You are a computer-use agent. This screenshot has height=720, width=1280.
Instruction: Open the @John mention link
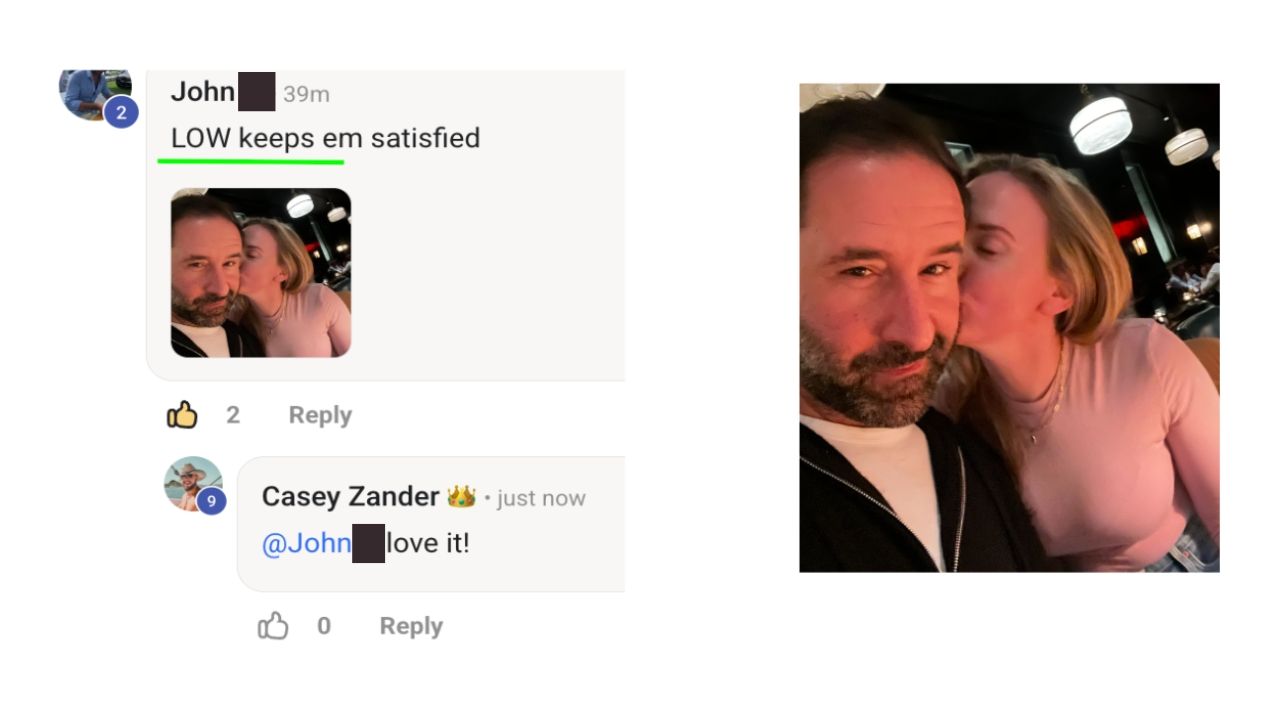tap(306, 544)
